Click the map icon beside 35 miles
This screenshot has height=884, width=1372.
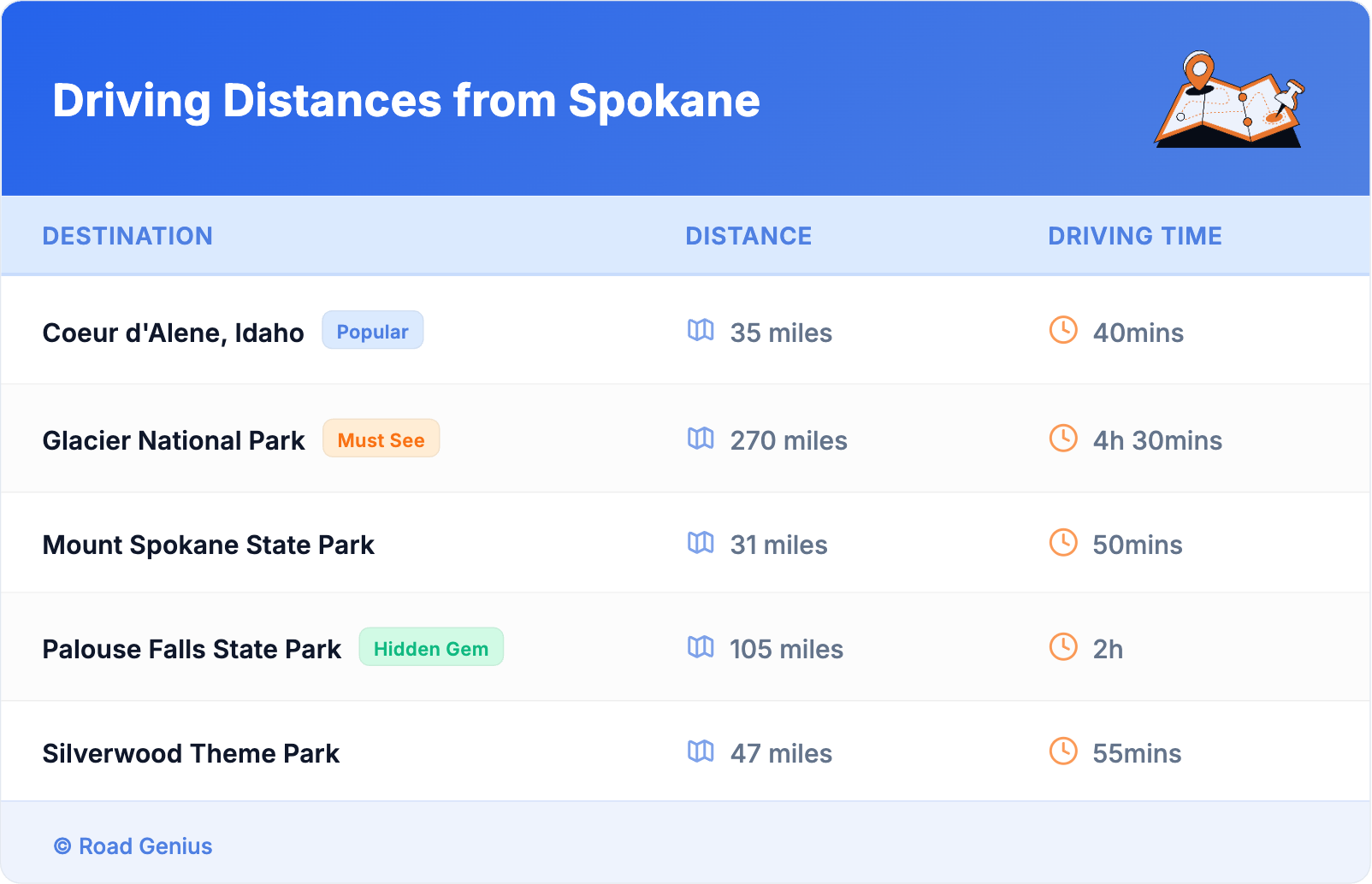[x=701, y=330]
